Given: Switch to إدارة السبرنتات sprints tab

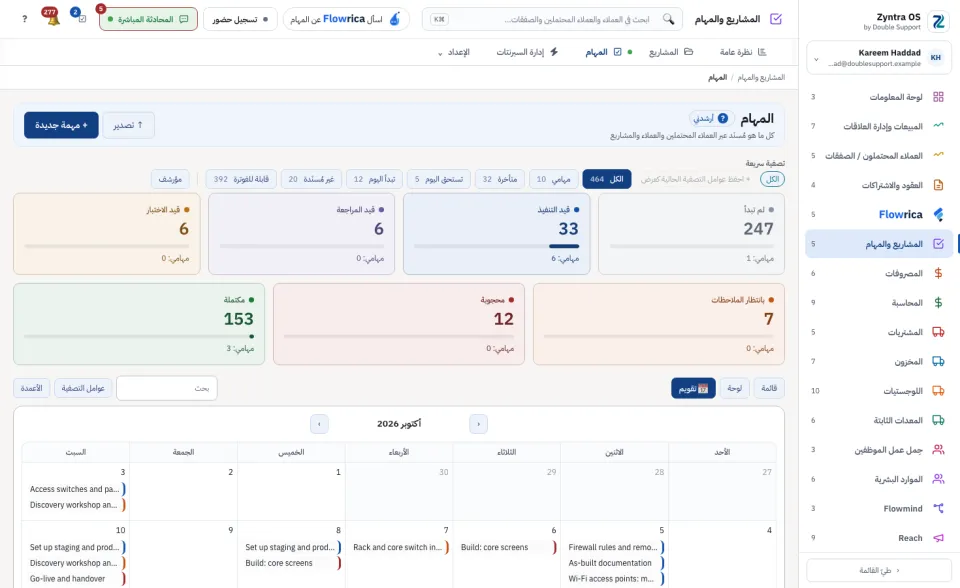Looking at the screenshot, I should pyautogui.click(x=527, y=52).
